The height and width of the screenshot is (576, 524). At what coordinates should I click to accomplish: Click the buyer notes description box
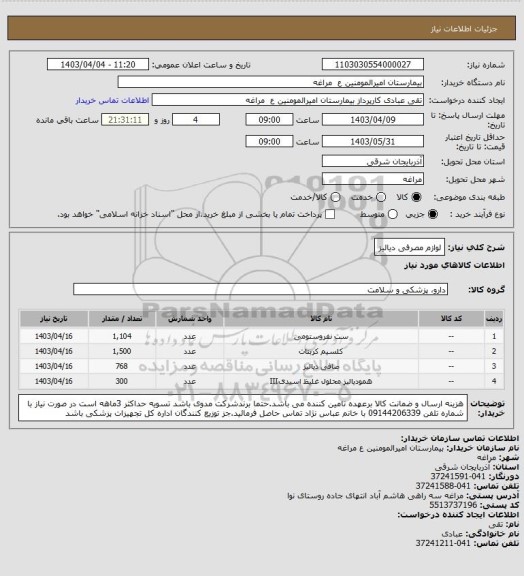click(243, 408)
